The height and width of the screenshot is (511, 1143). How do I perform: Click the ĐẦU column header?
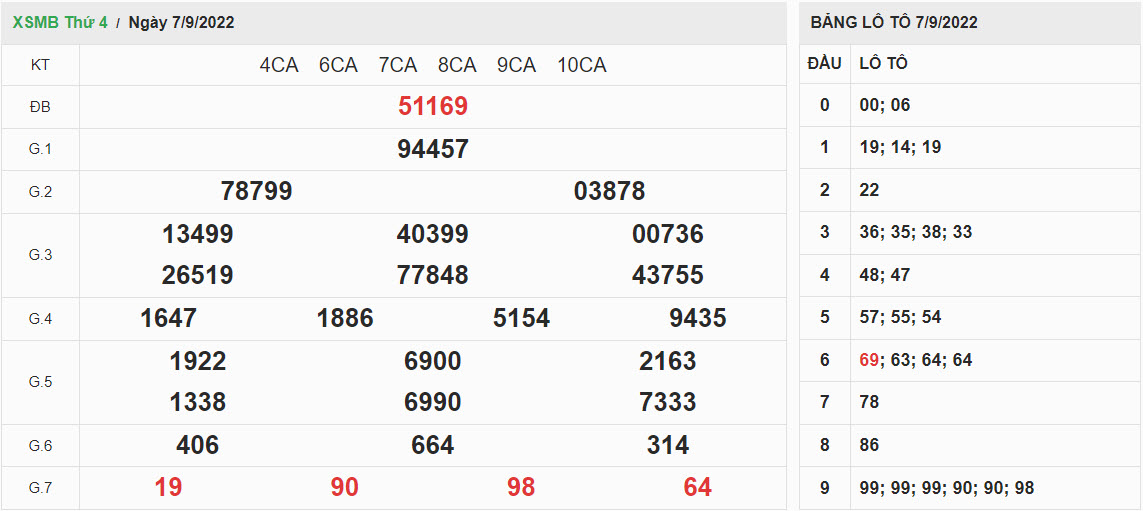(x=824, y=63)
